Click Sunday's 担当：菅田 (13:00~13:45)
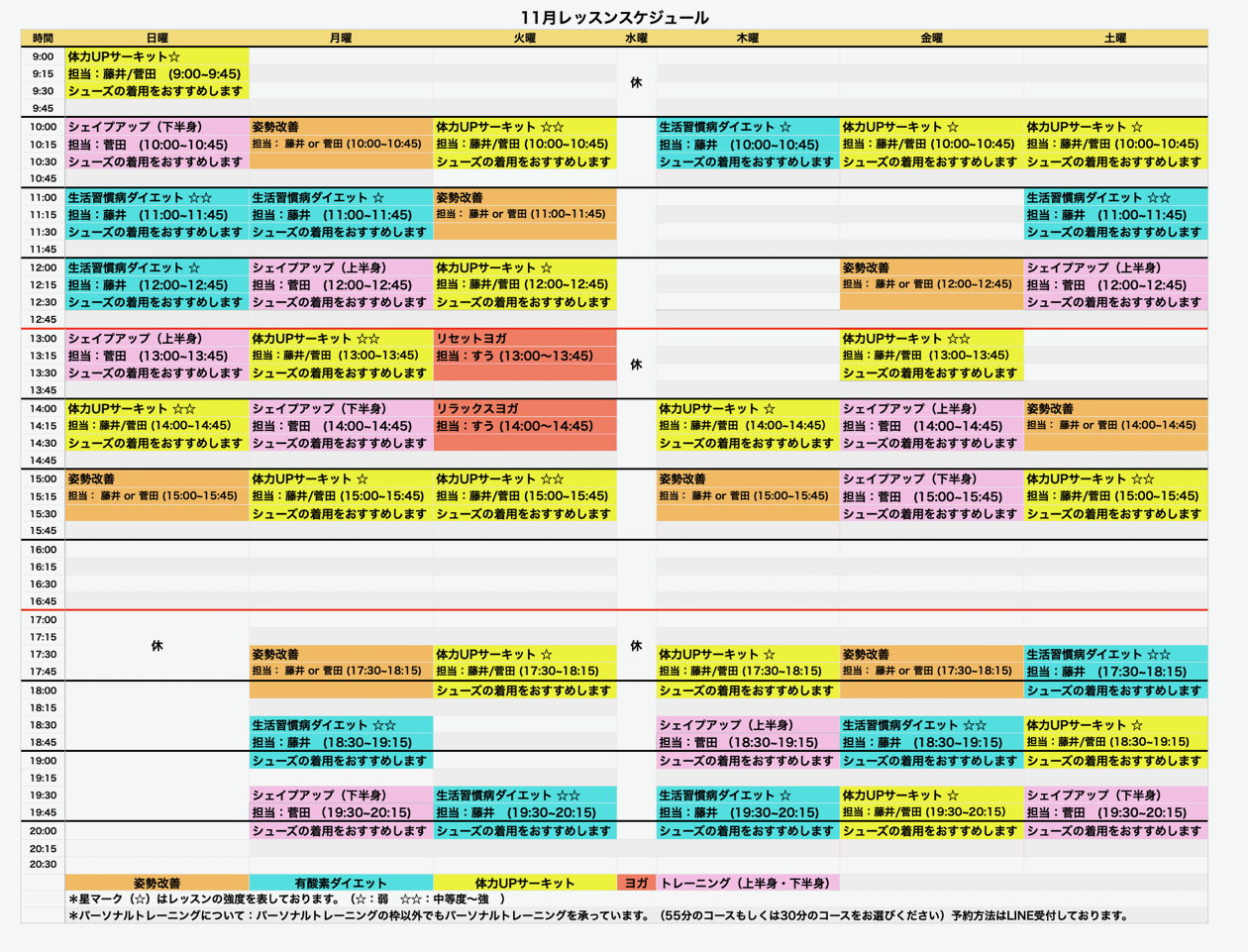 click(156, 356)
